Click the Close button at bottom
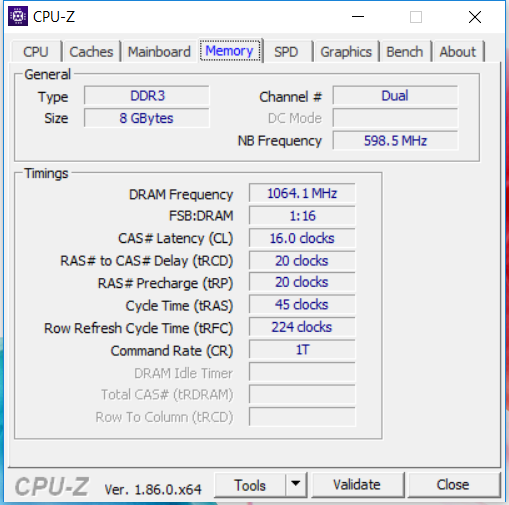This screenshot has height=505, width=509. point(453,485)
